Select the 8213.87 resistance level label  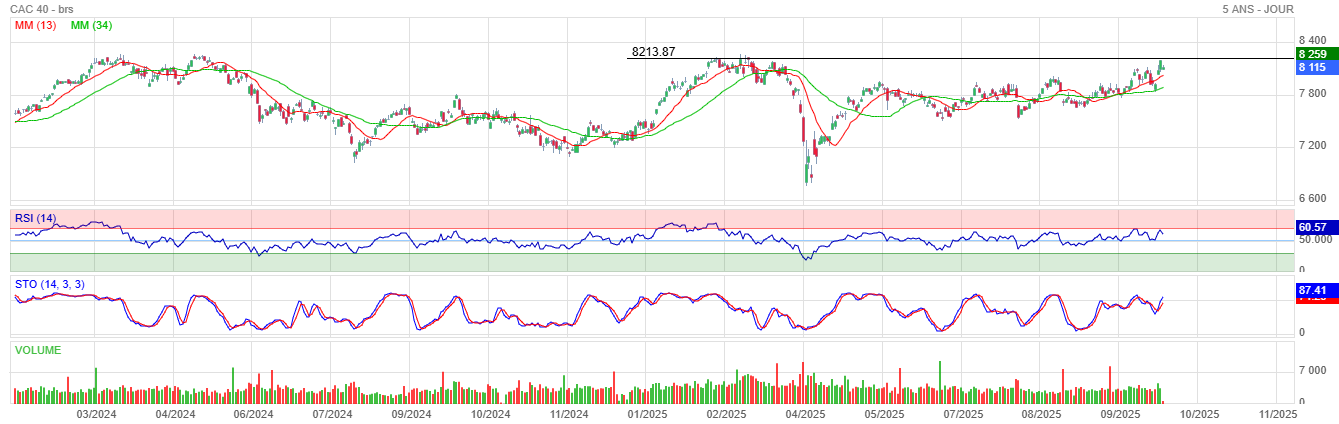coord(653,52)
